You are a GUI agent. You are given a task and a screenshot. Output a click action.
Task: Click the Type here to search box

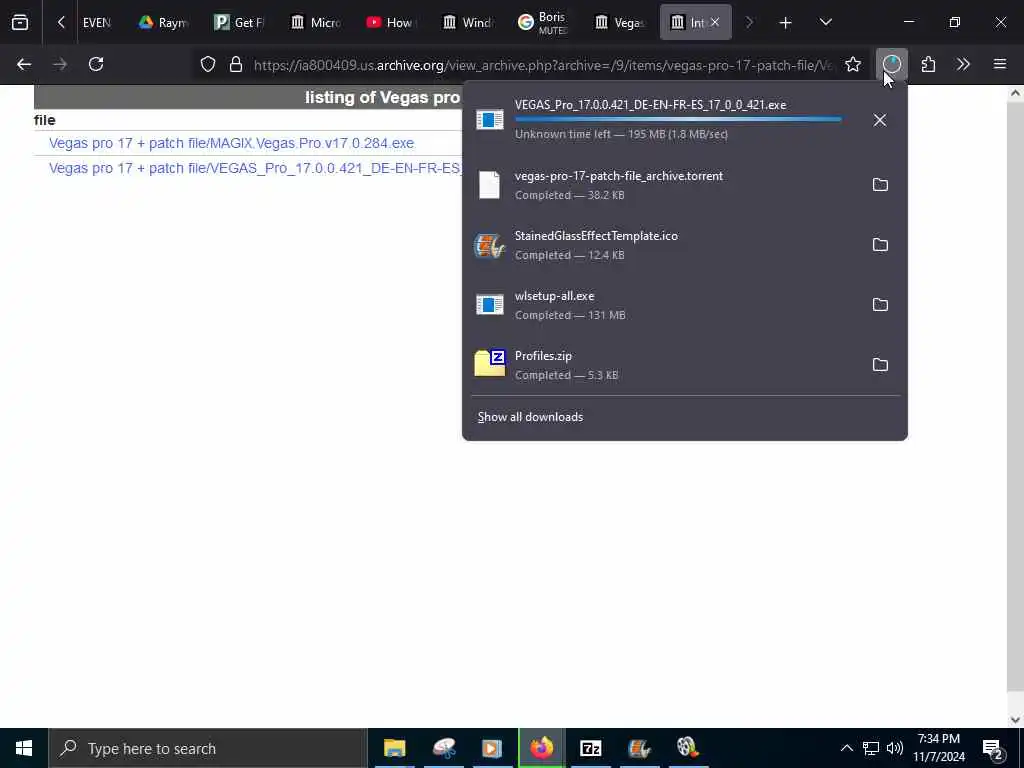click(x=208, y=748)
